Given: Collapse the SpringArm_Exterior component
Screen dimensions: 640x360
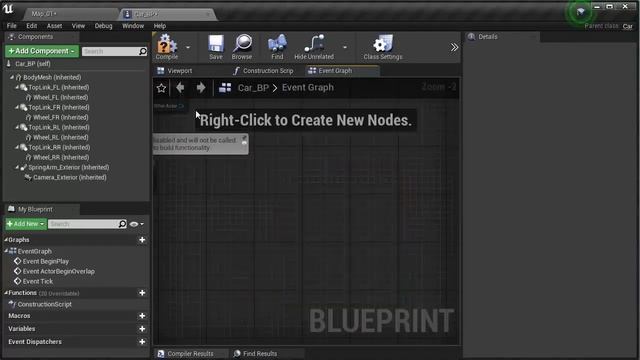Looking at the screenshot, I should [17, 167].
